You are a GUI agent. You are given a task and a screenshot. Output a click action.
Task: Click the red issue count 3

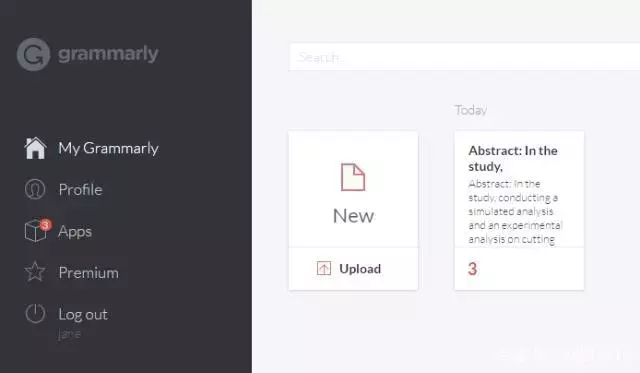(x=472, y=269)
